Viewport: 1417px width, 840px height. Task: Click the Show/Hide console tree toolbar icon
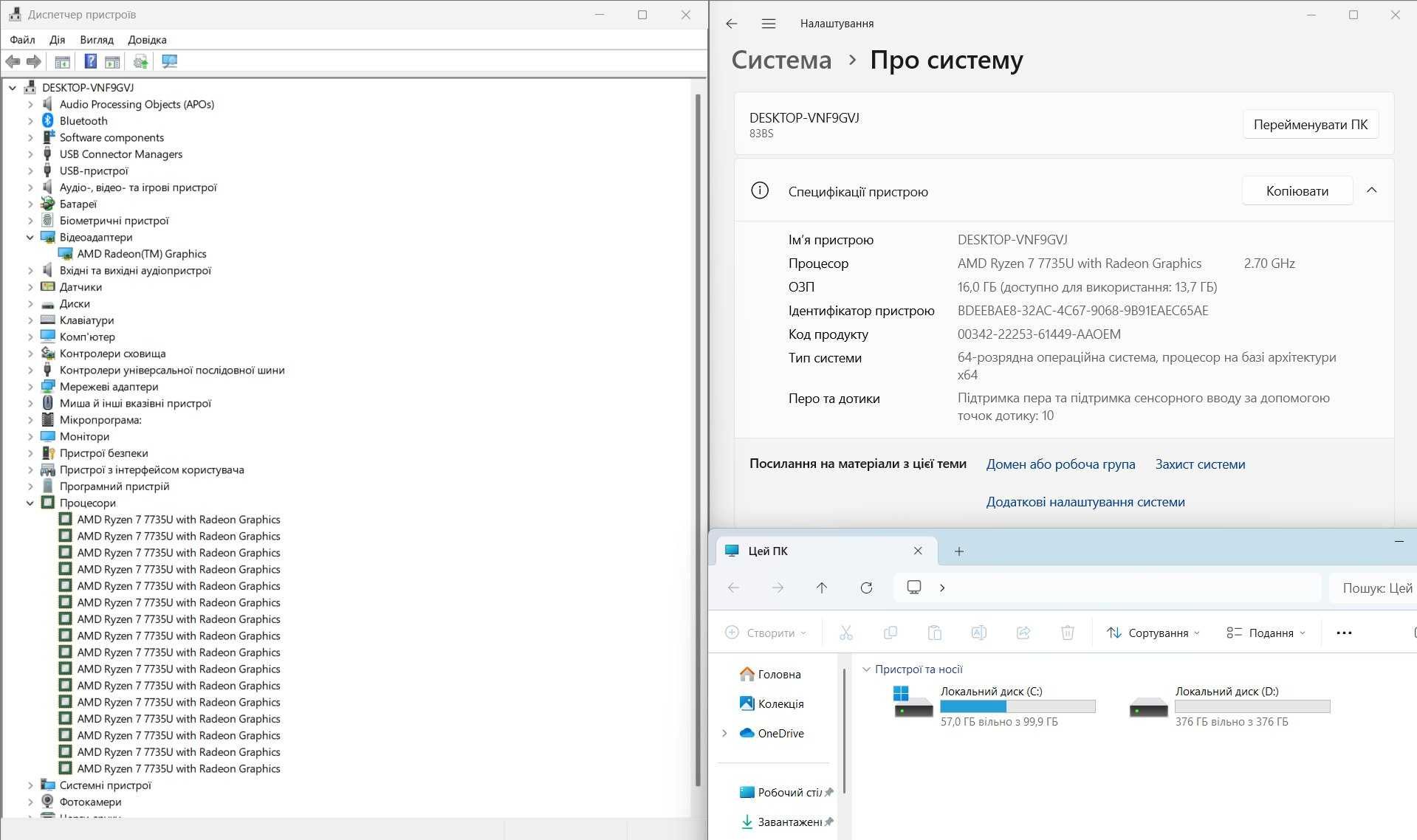62,62
